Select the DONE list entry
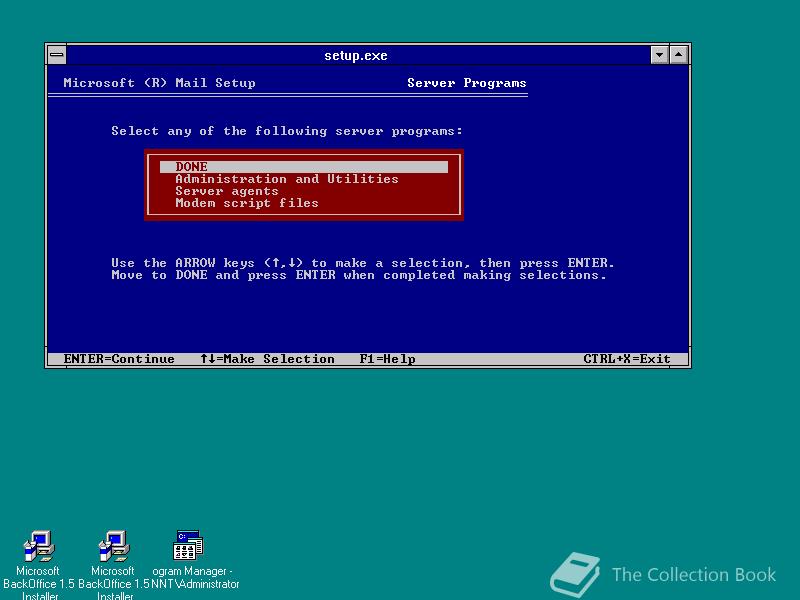This screenshot has width=800, height=600. [x=304, y=167]
